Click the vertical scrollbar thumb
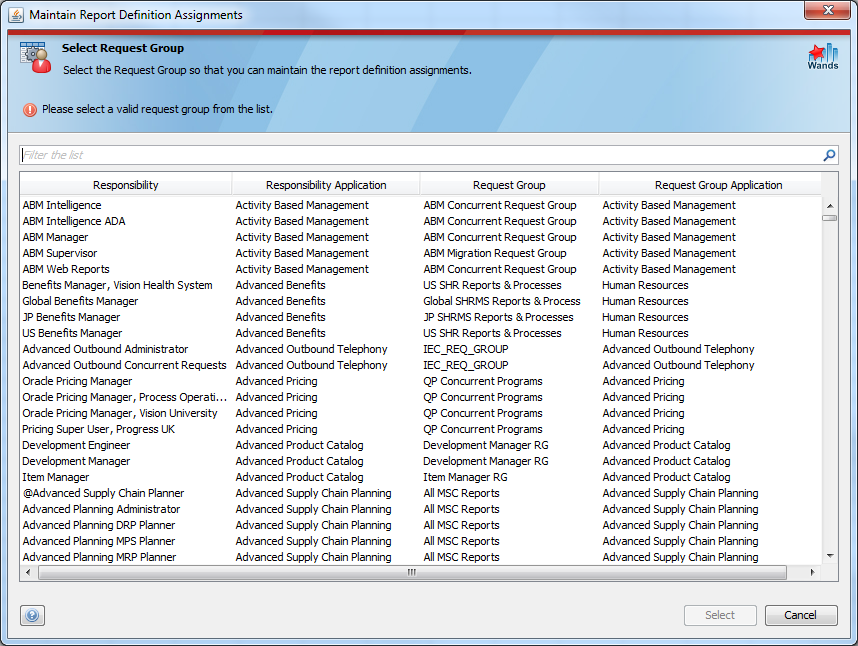The image size is (858, 646). tap(830, 218)
